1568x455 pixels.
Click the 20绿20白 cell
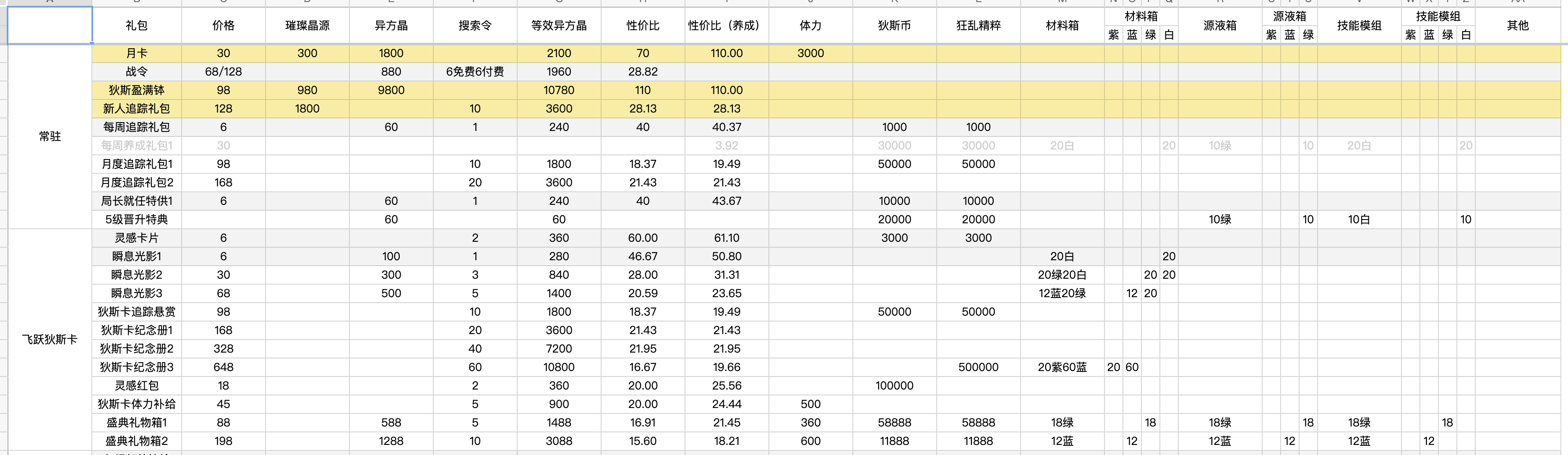click(1062, 275)
